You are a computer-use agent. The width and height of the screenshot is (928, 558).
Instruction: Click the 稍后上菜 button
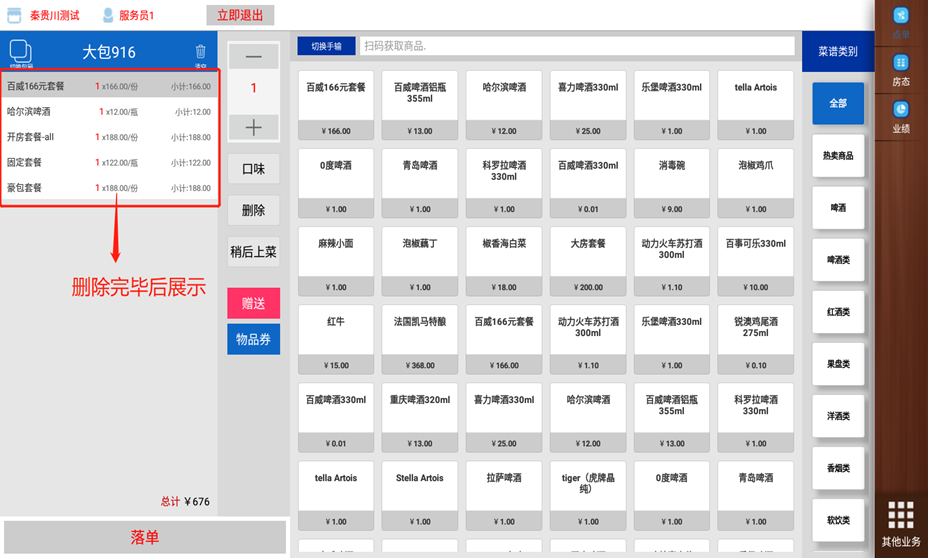pos(253,252)
